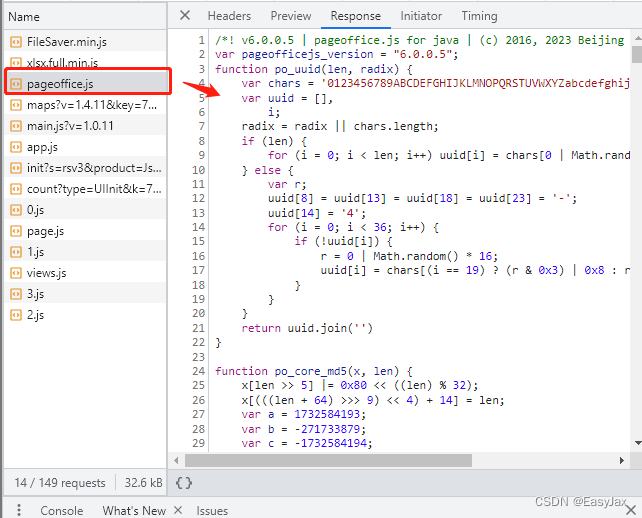Screen dimensions: 642x518
Task: Click the xlsx.full.min.js script icon
Action: tap(16, 63)
